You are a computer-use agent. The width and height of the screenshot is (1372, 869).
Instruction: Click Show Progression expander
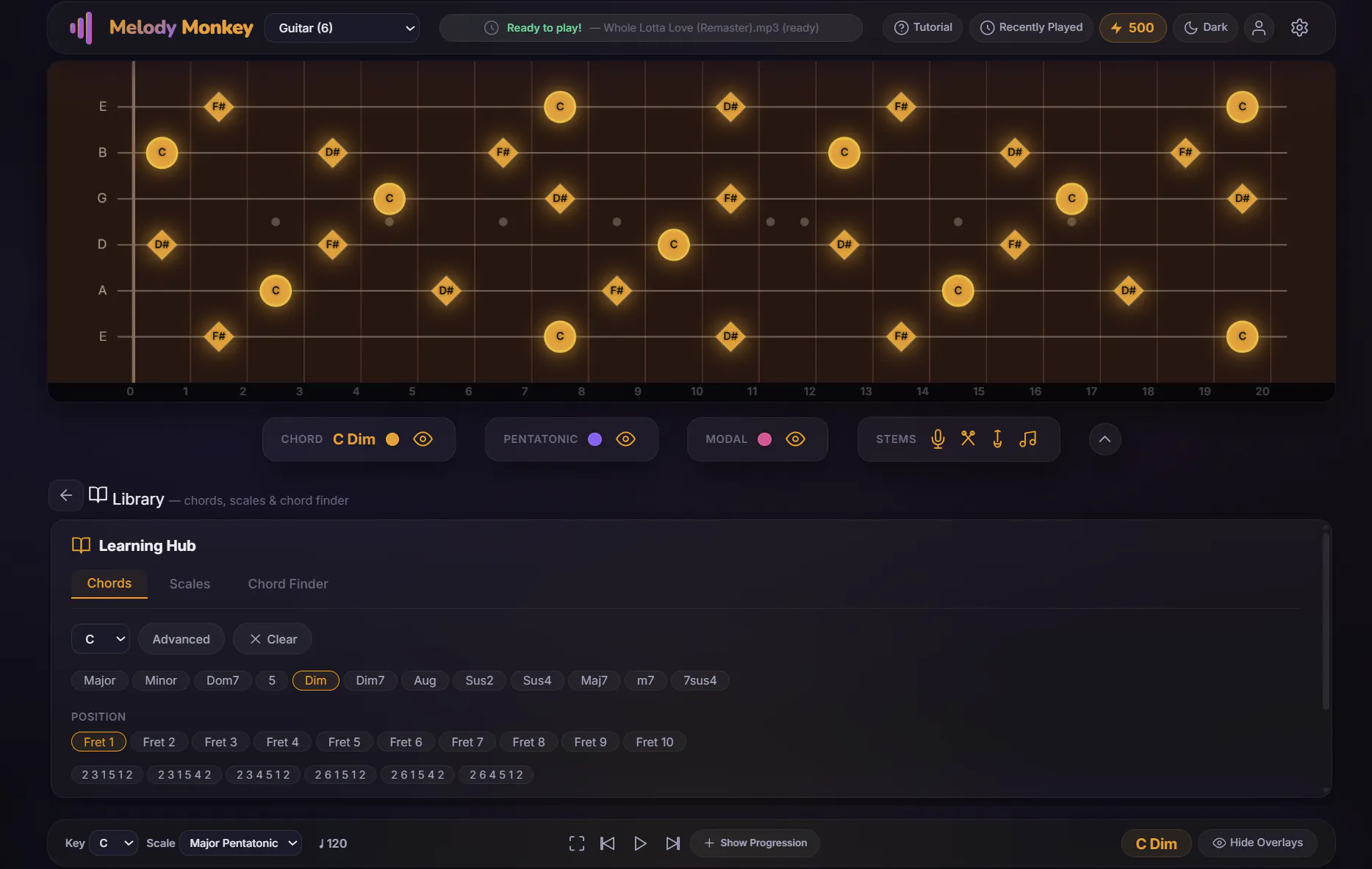tap(755, 843)
